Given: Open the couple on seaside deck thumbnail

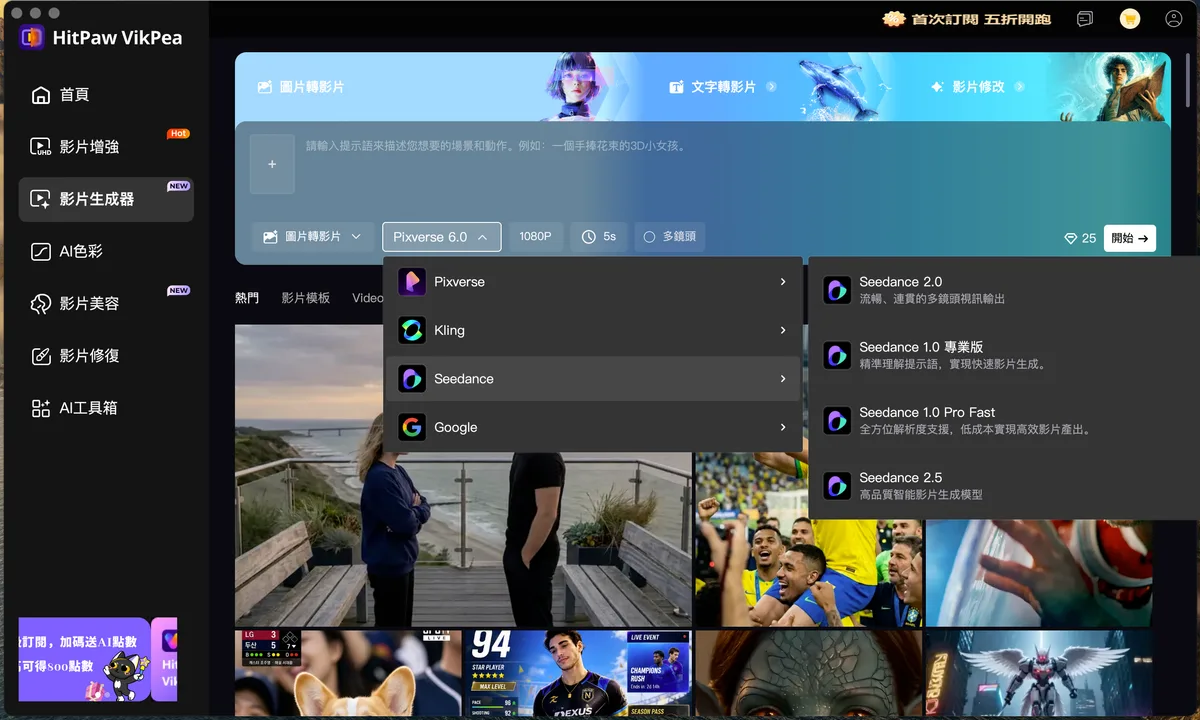Looking at the screenshot, I should tap(463, 476).
